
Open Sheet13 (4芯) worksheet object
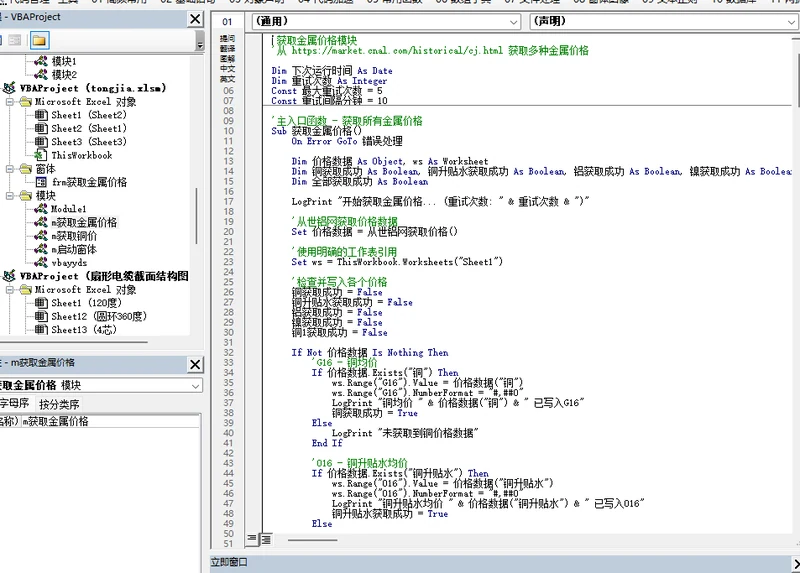(76, 330)
